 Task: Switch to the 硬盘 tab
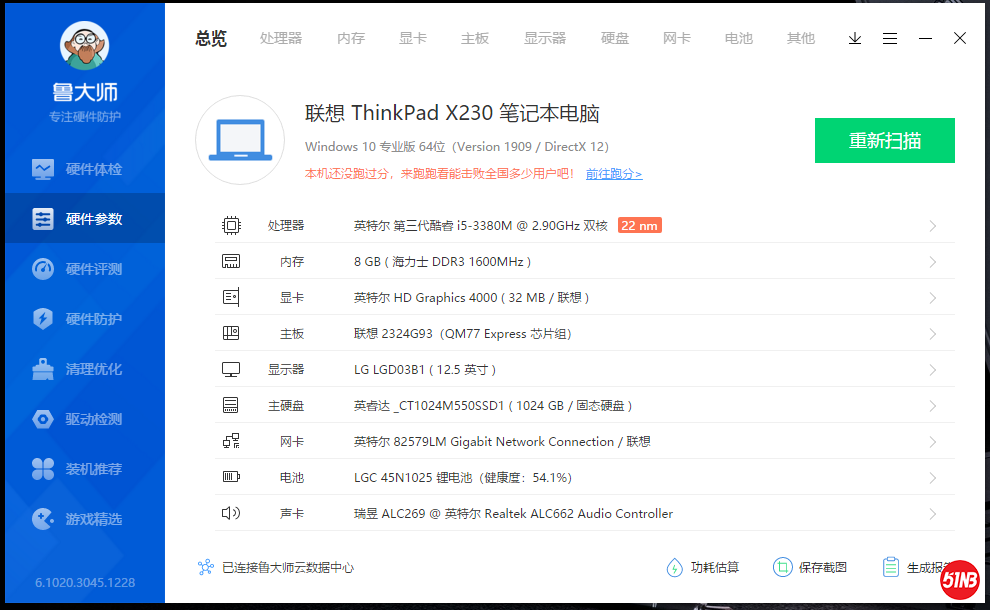tap(615, 39)
